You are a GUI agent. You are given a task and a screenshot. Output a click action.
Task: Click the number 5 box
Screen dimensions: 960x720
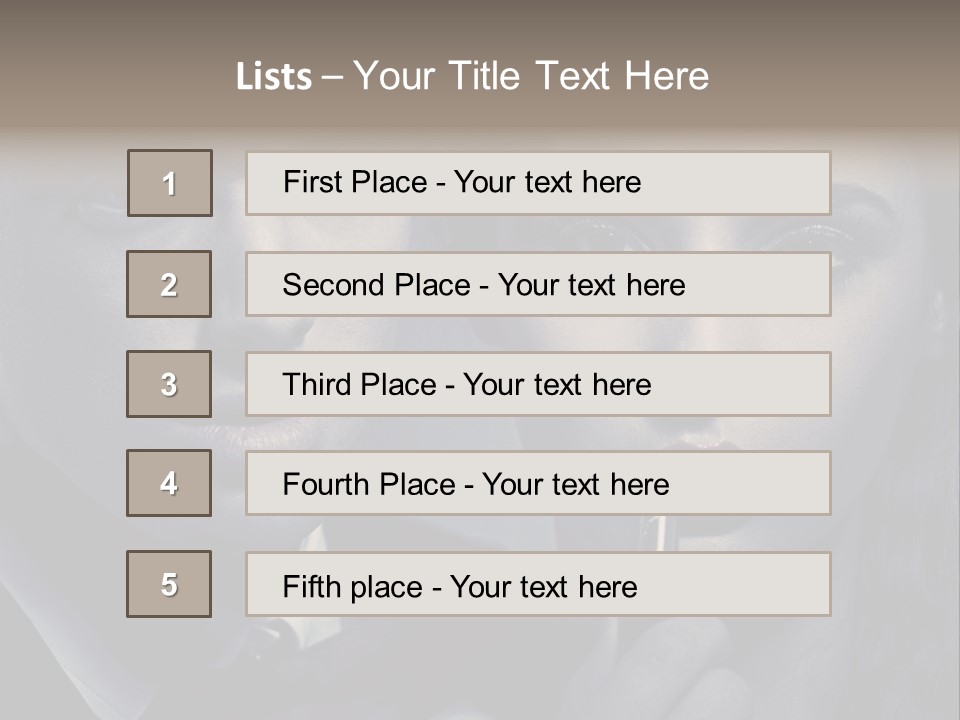point(169,584)
